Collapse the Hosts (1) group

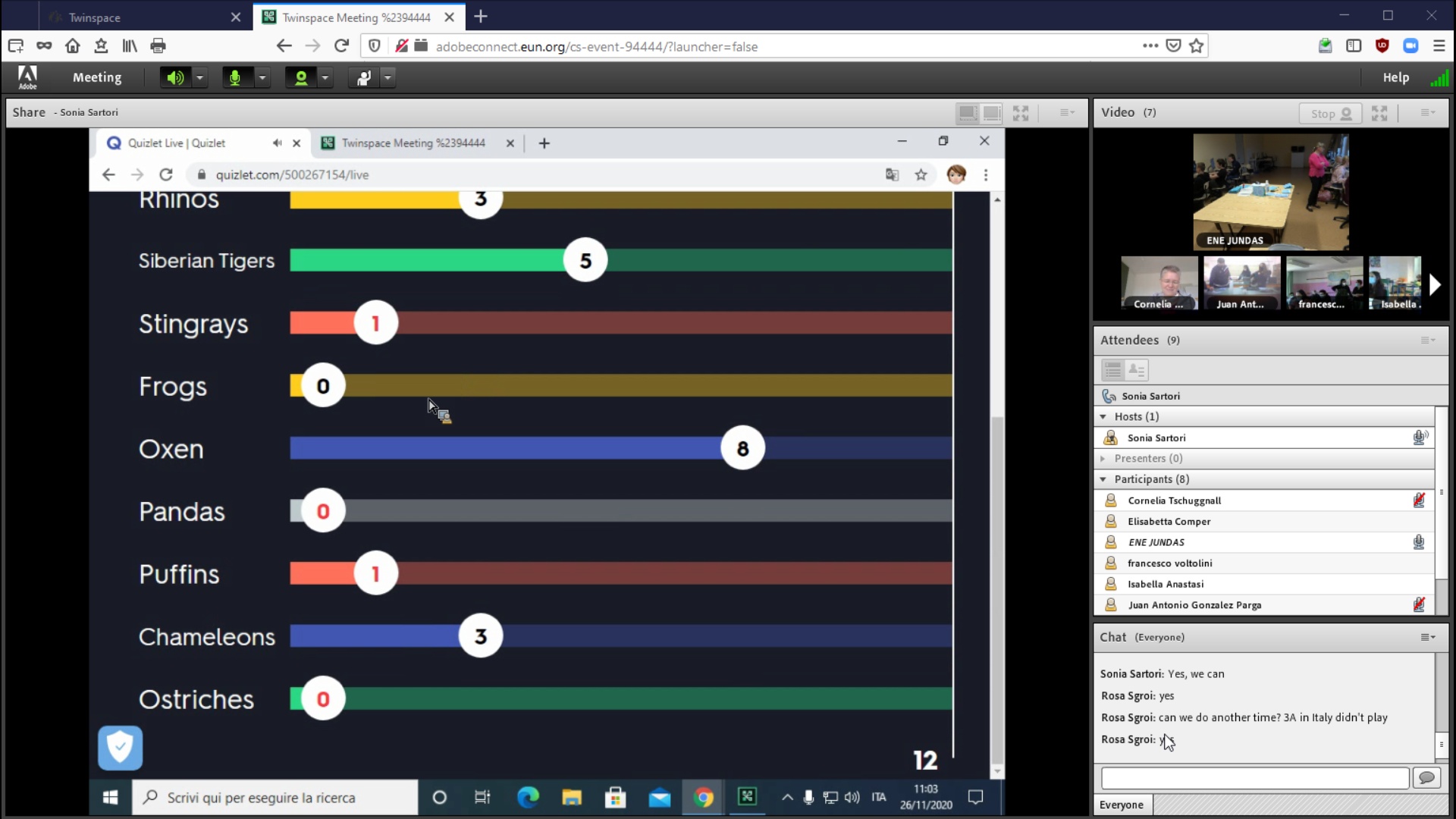pyautogui.click(x=1103, y=416)
